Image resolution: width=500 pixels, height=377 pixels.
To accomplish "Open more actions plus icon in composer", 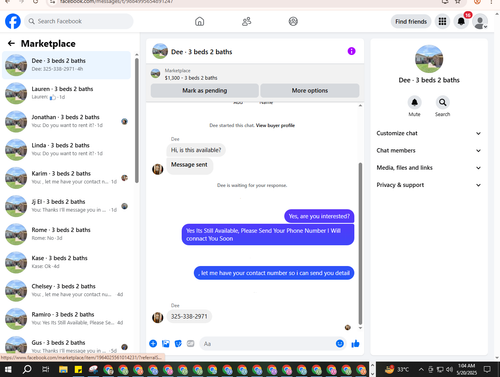I will coord(153,344).
